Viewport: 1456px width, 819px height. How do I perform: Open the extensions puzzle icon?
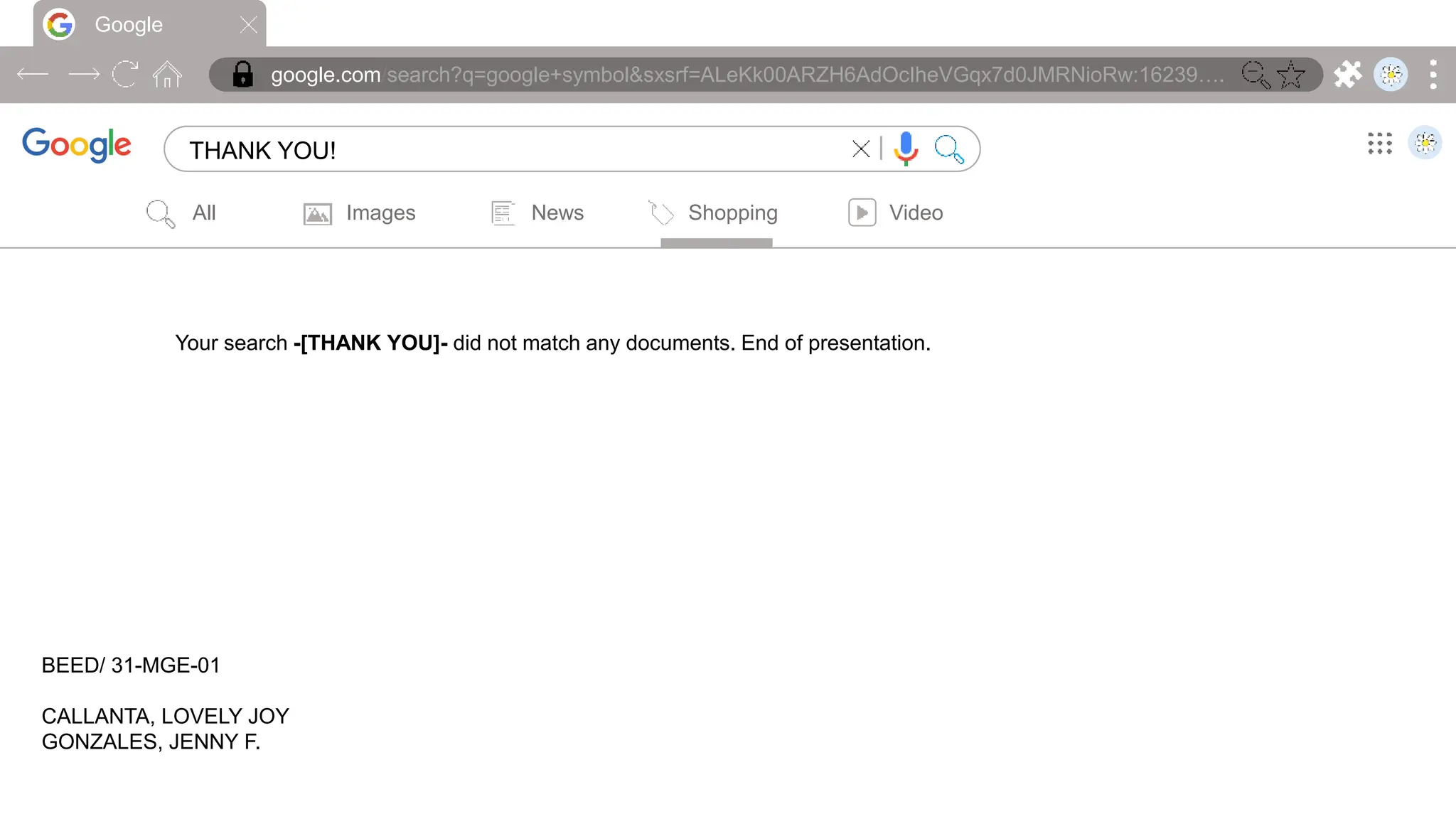pos(1347,74)
